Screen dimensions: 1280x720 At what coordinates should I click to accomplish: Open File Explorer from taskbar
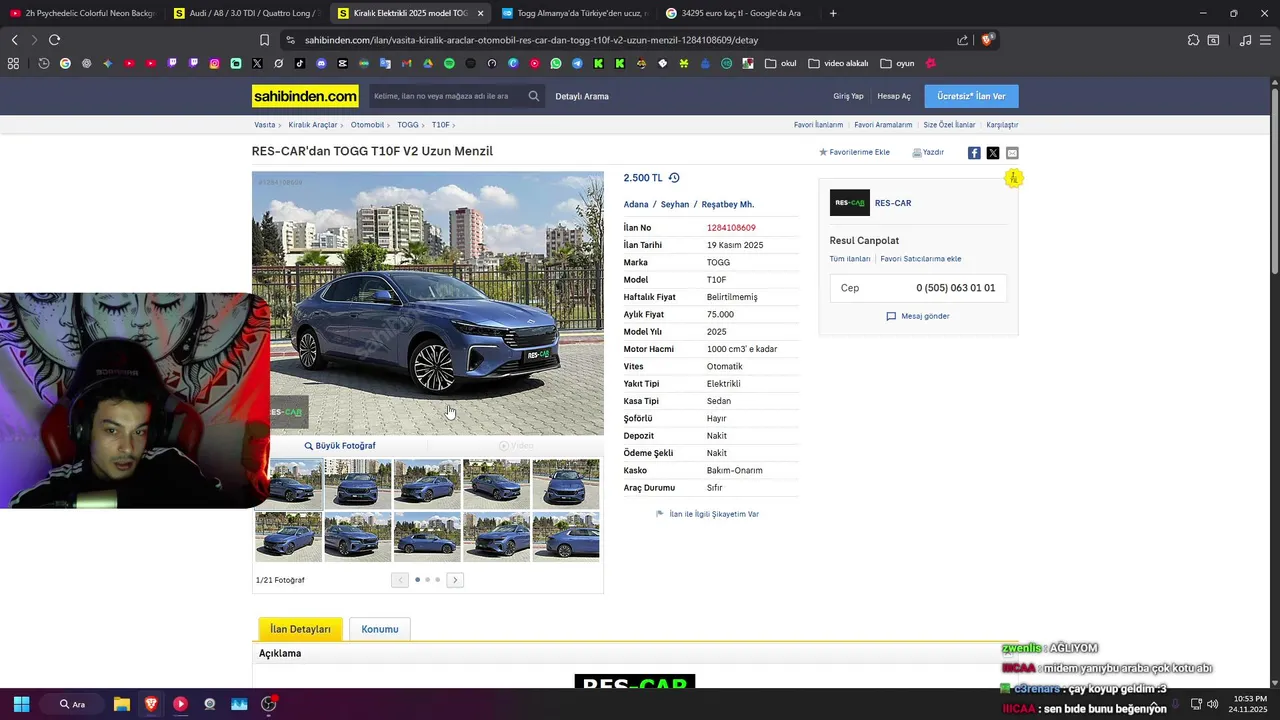121,704
